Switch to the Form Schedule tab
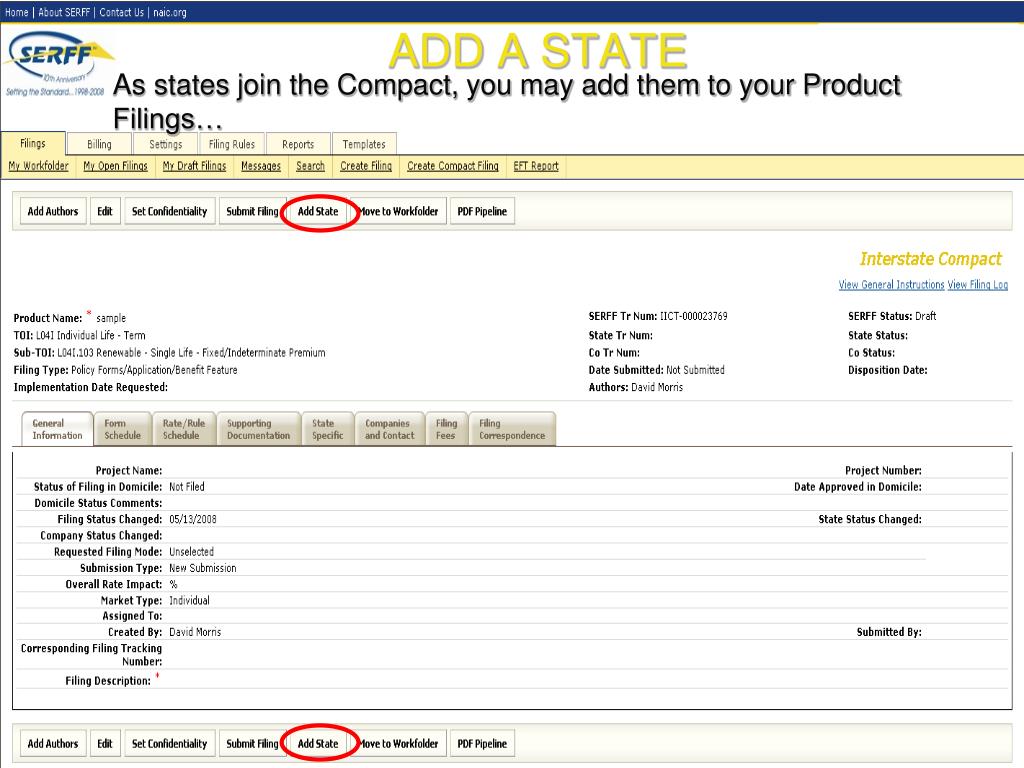Viewport: 1024px width, 768px height. (x=123, y=429)
